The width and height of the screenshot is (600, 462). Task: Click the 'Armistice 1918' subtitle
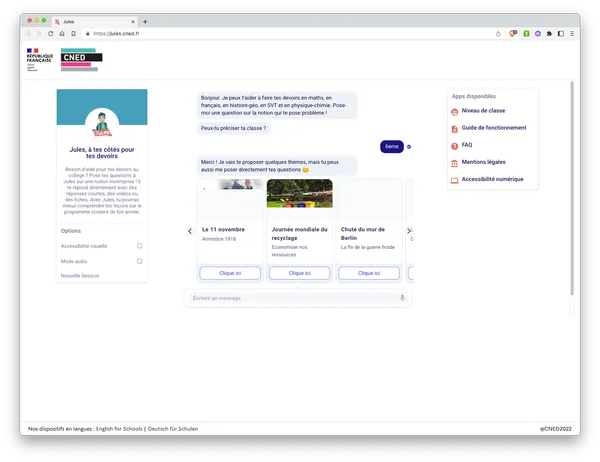click(x=219, y=239)
